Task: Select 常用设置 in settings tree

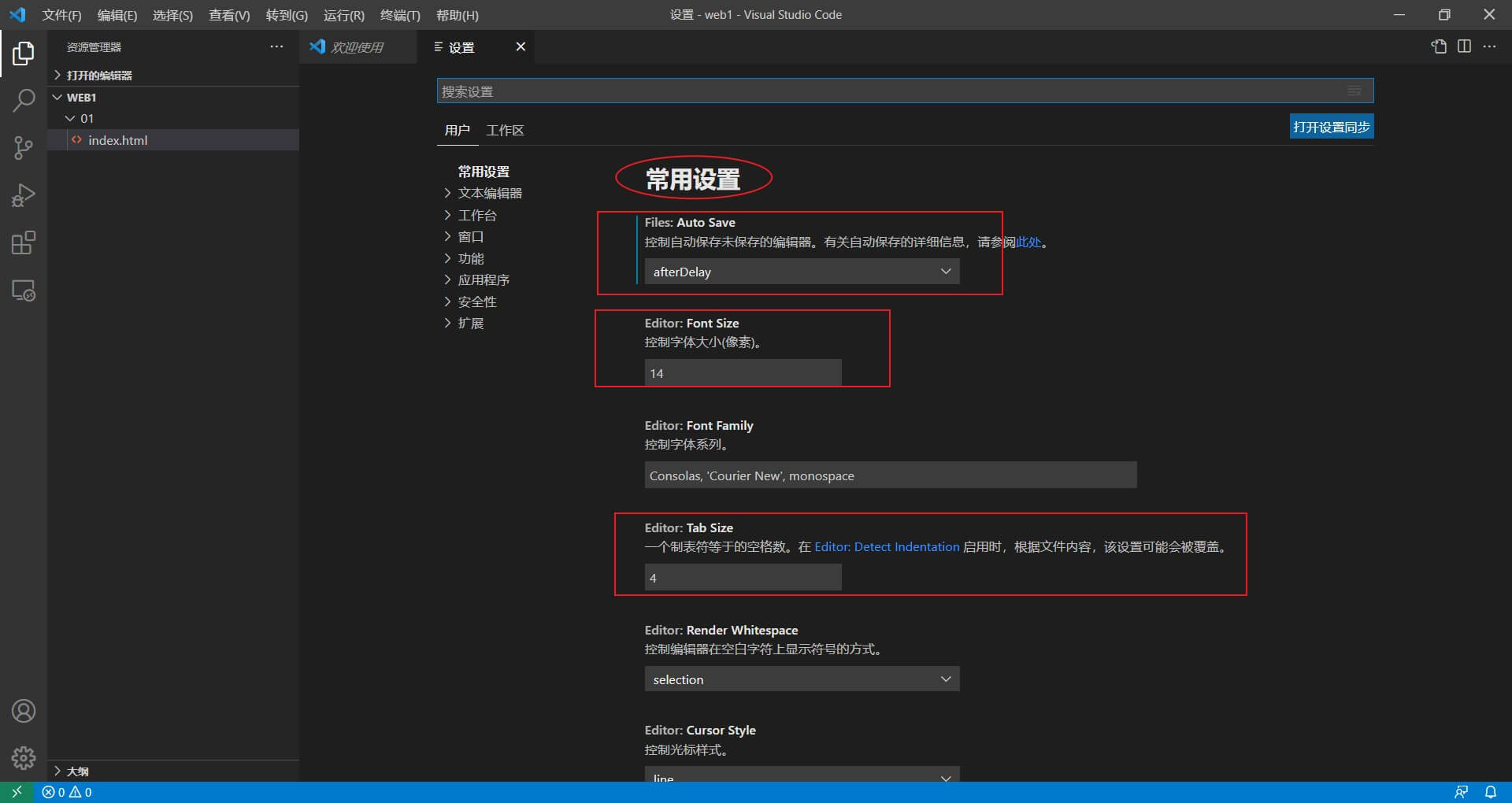Action: click(484, 172)
